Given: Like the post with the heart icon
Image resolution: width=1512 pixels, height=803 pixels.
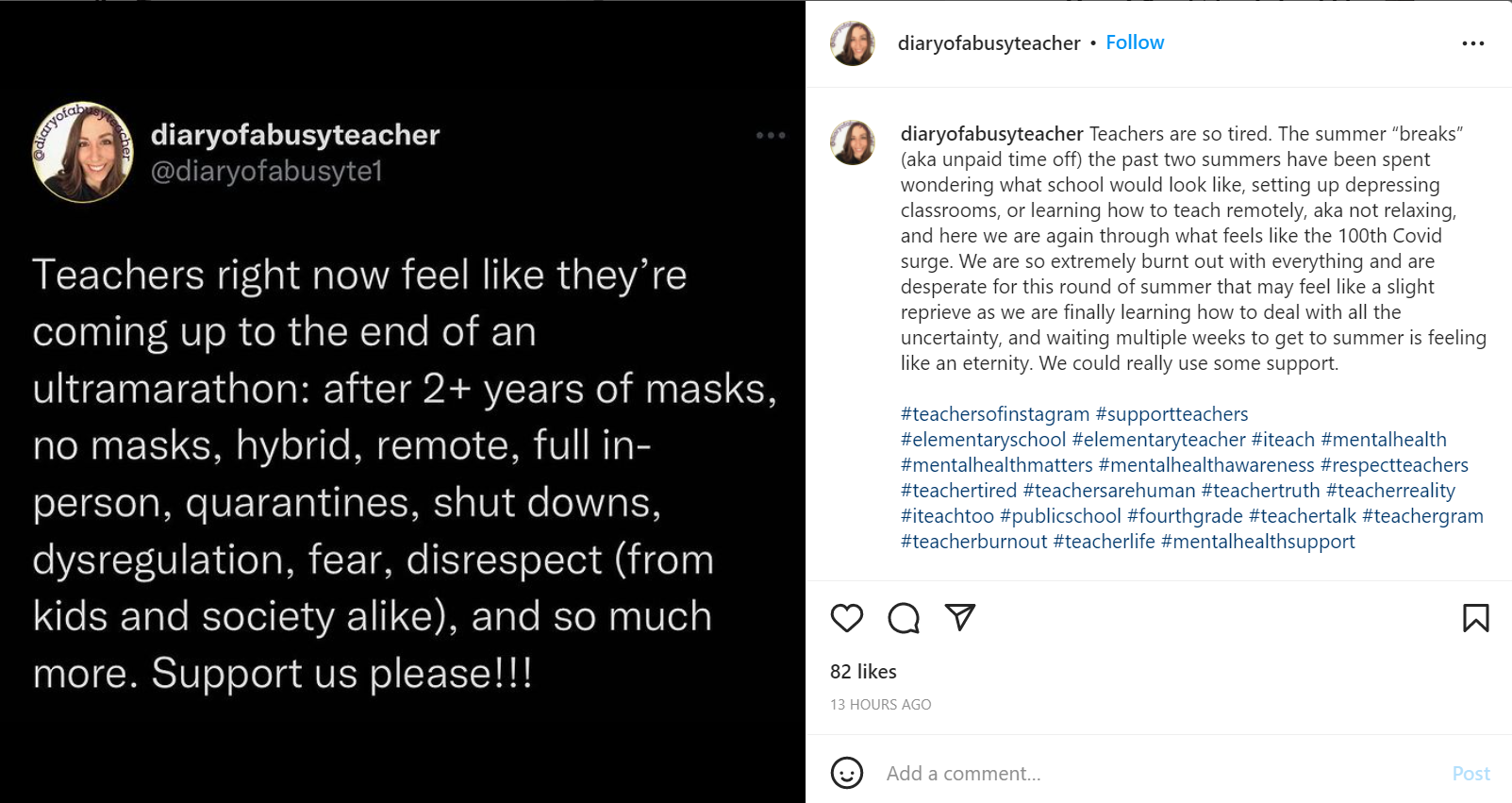Looking at the screenshot, I should pyautogui.click(x=847, y=618).
